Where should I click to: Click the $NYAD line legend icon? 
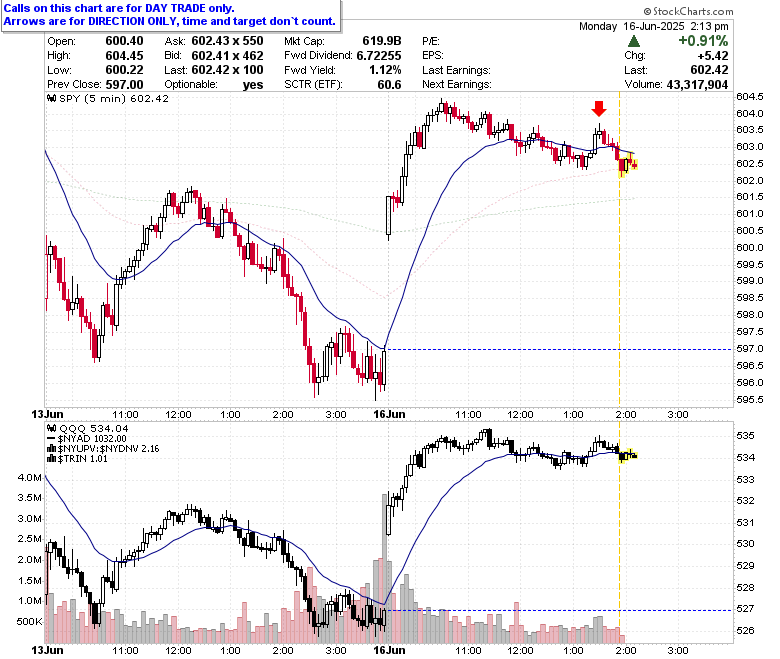click(x=51, y=439)
